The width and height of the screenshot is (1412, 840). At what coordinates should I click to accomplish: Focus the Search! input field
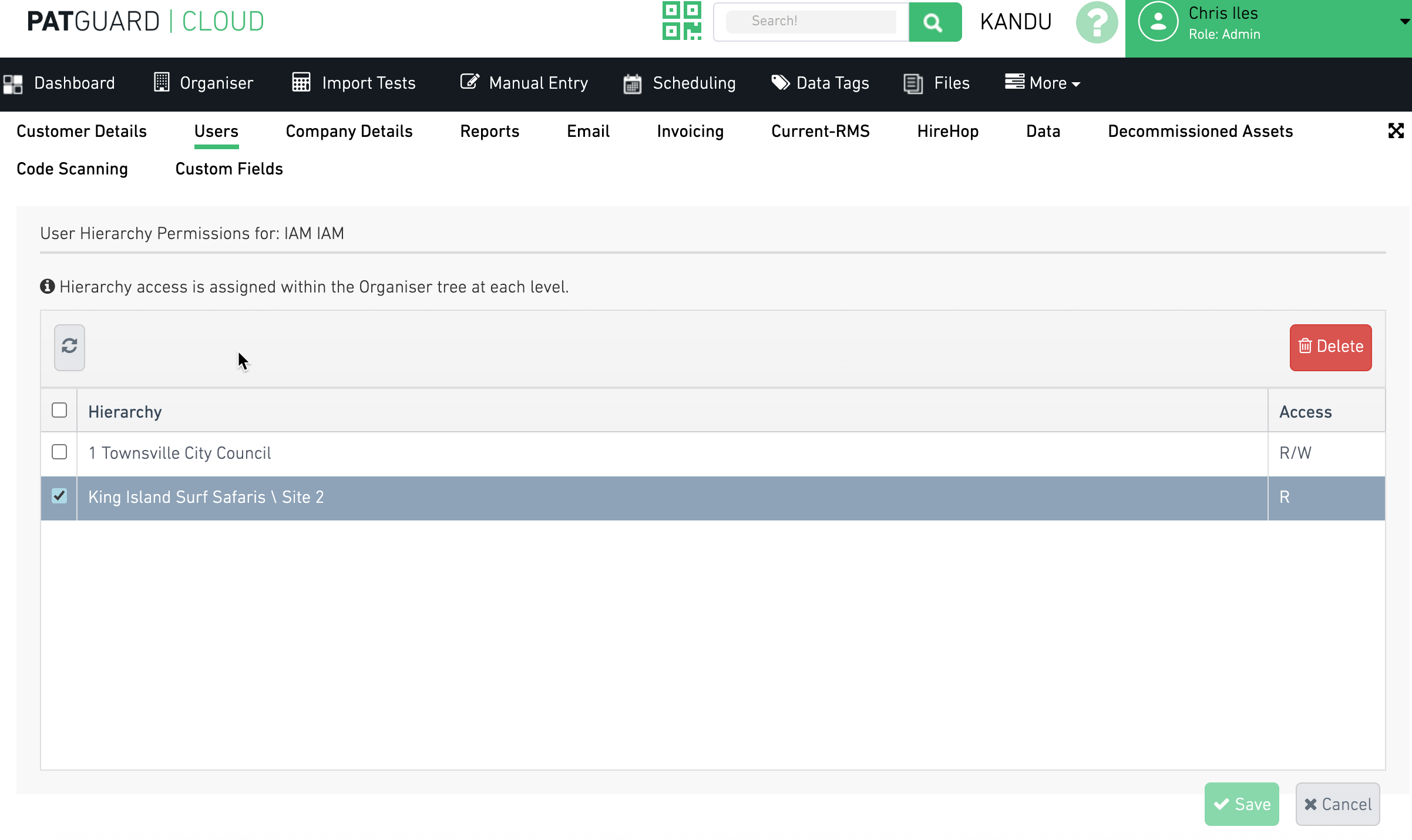[x=811, y=22]
